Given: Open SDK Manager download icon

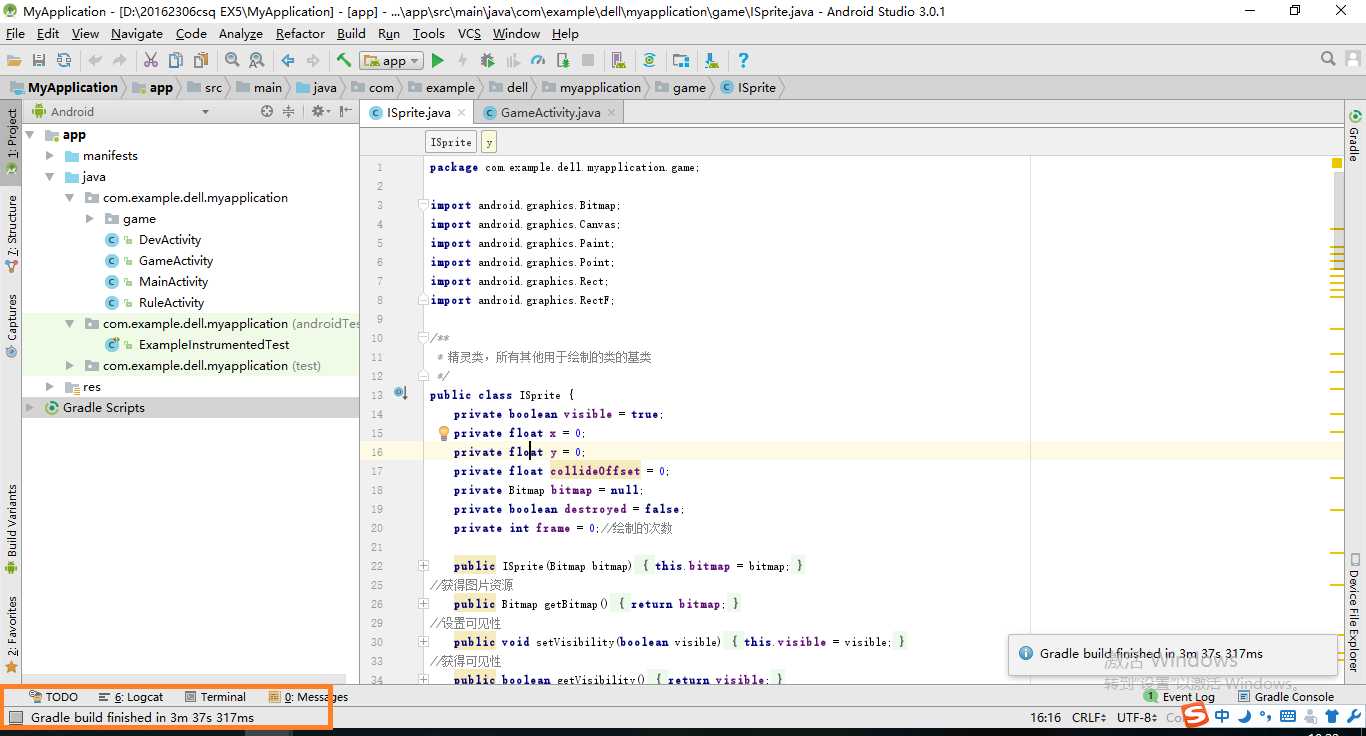Looking at the screenshot, I should coord(711,61).
